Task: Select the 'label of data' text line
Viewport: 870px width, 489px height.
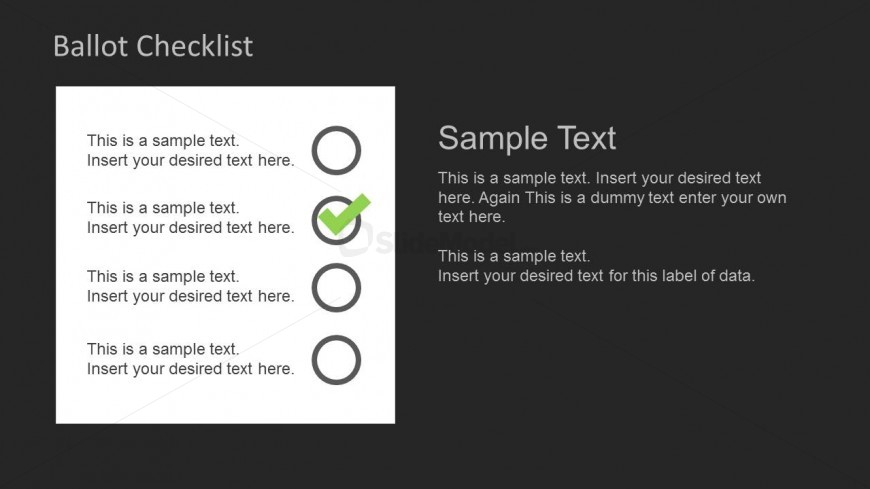Action: pyautogui.click(x=596, y=276)
